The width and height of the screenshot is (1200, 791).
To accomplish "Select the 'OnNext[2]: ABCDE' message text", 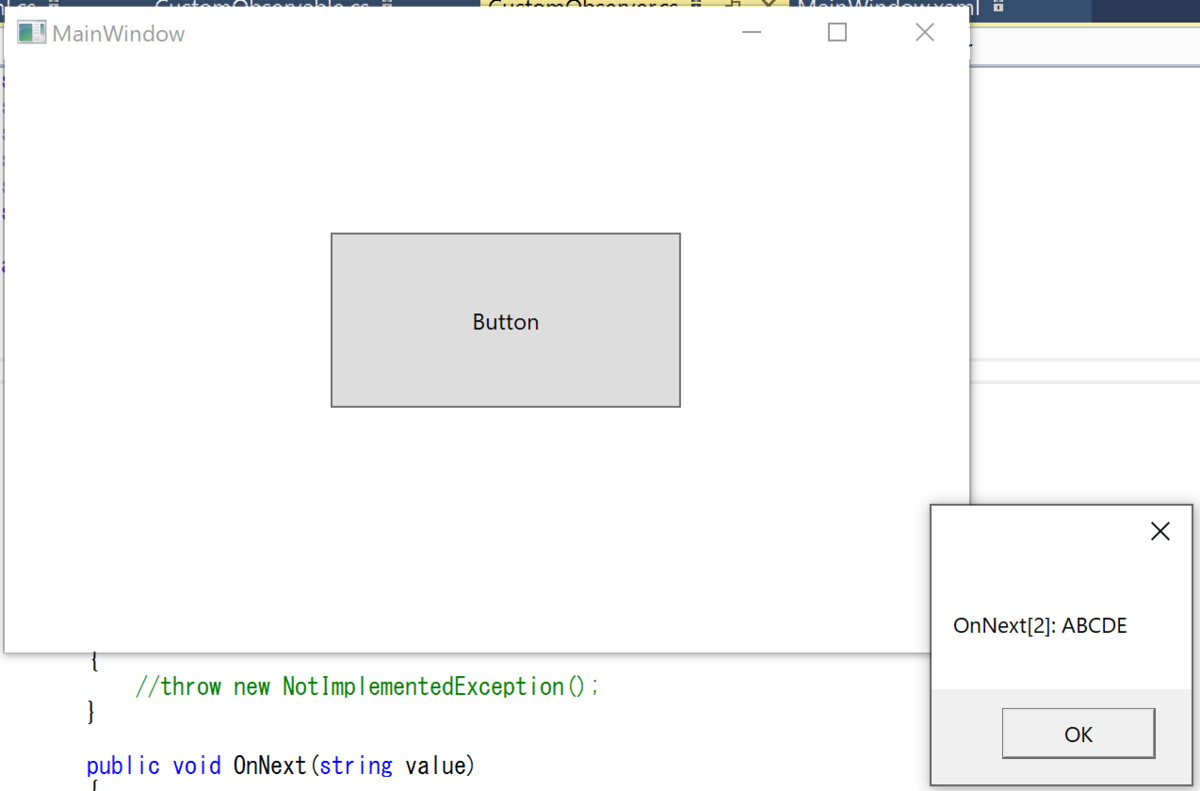I will [1040, 626].
